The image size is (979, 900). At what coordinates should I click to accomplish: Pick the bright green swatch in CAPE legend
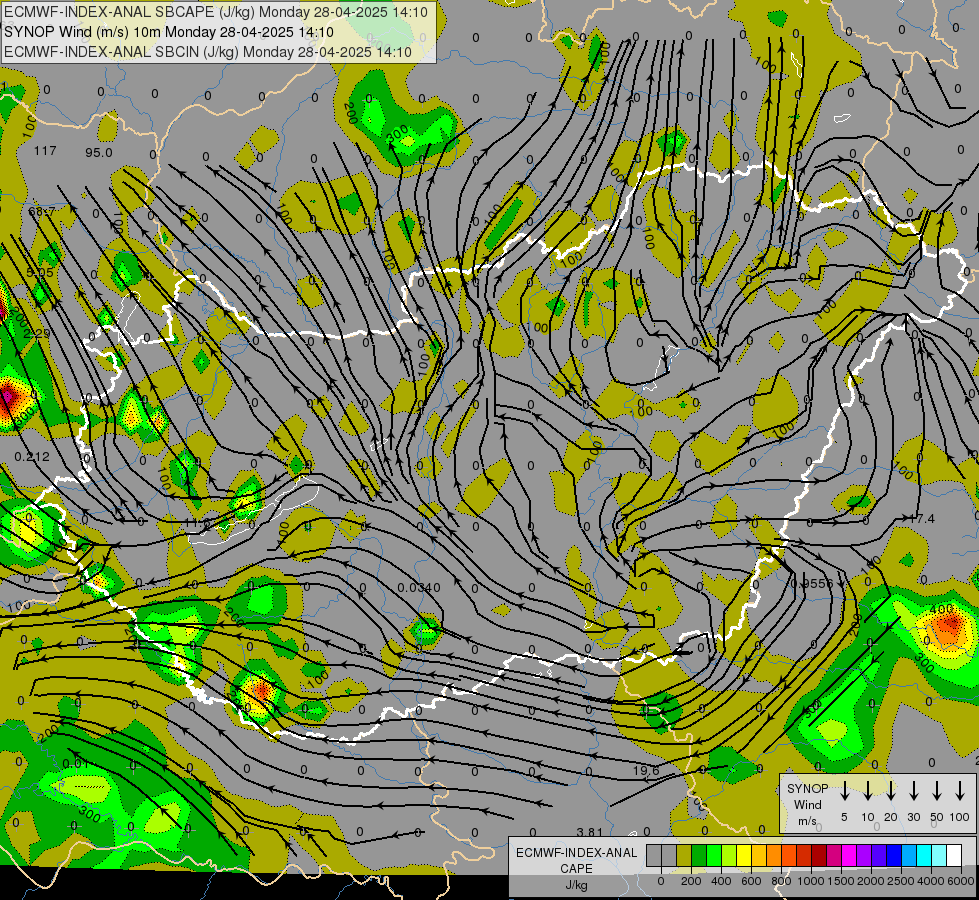(714, 855)
